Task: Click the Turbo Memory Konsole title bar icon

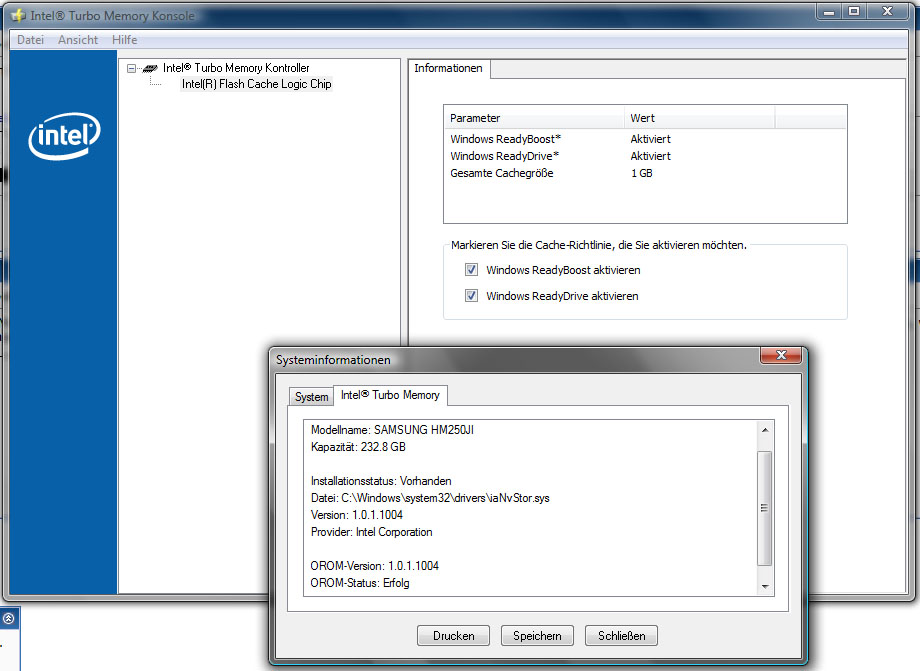Action: tap(19, 15)
